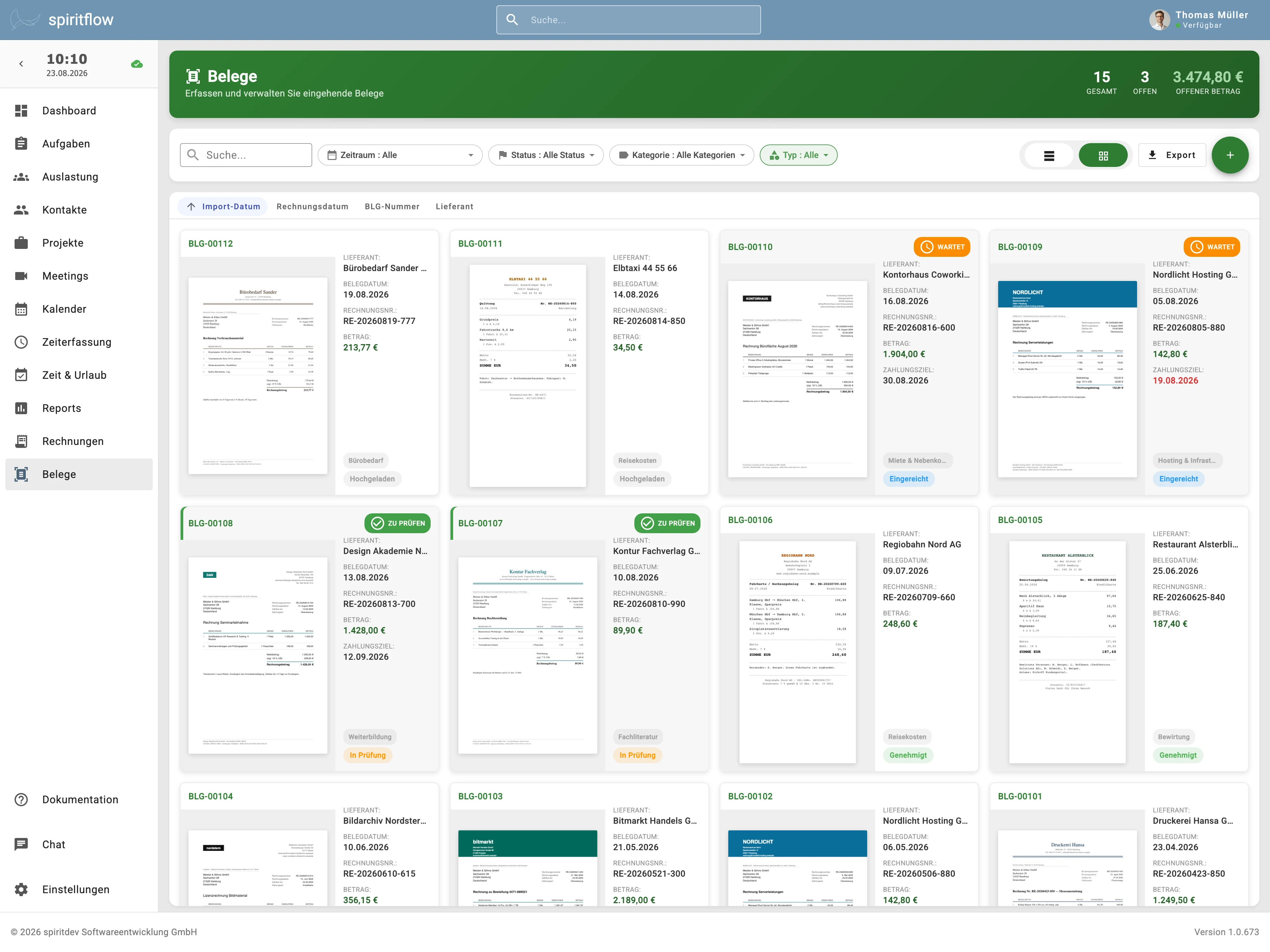Viewport: 1270px width, 952px height.
Task: Open the Kontorhaus invoice thumbnail
Action: [797, 379]
